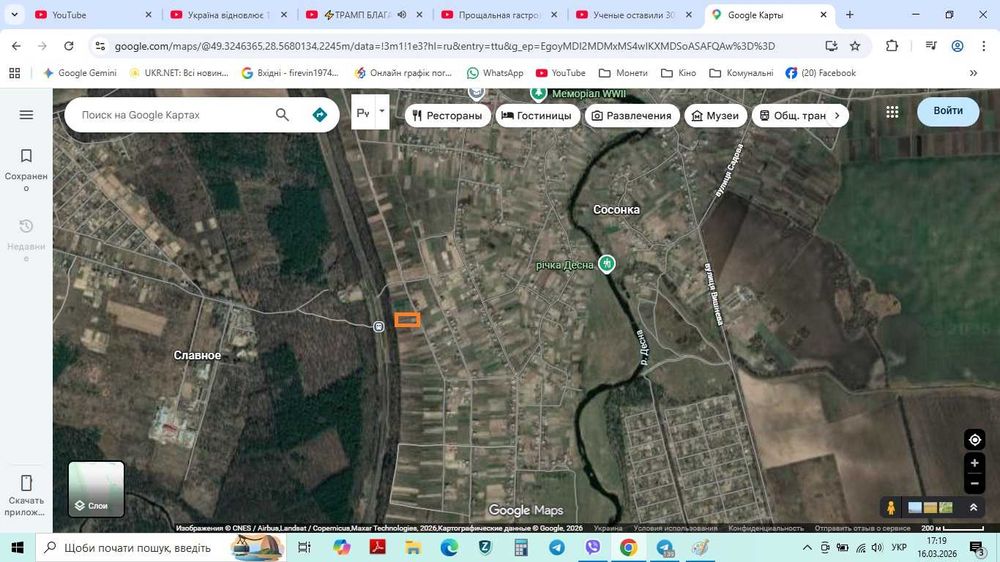Expand the imagery strip up chevrons
The width and height of the screenshot is (1000, 562).
pos(974,508)
